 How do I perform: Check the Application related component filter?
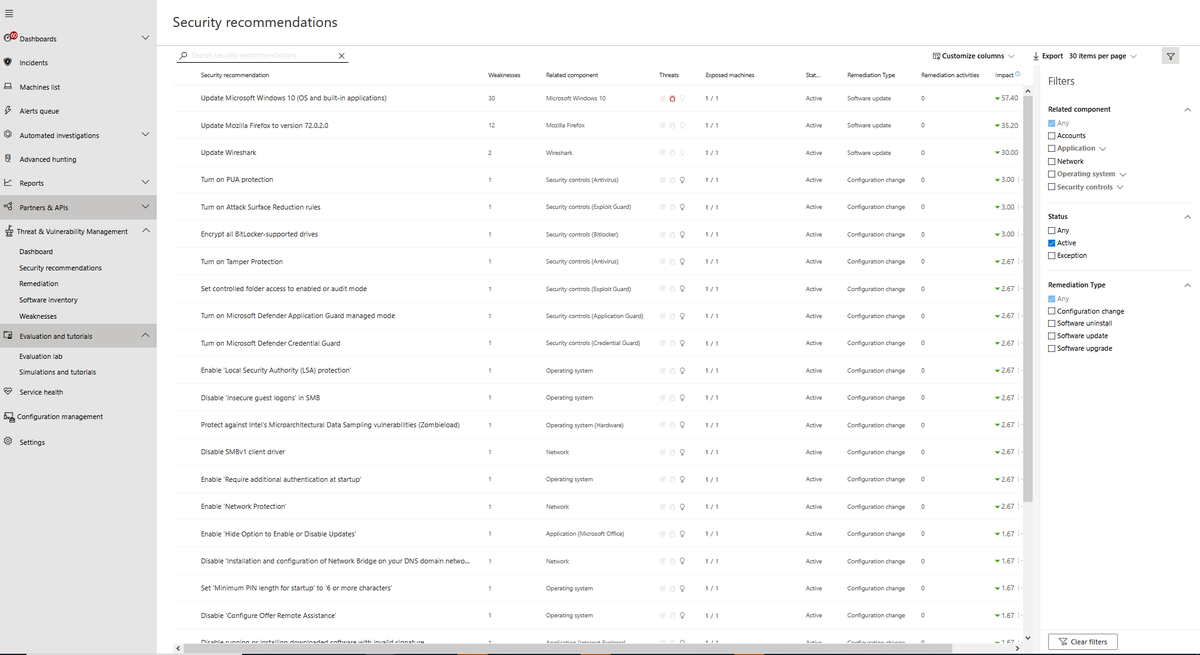pos(1051,148)
